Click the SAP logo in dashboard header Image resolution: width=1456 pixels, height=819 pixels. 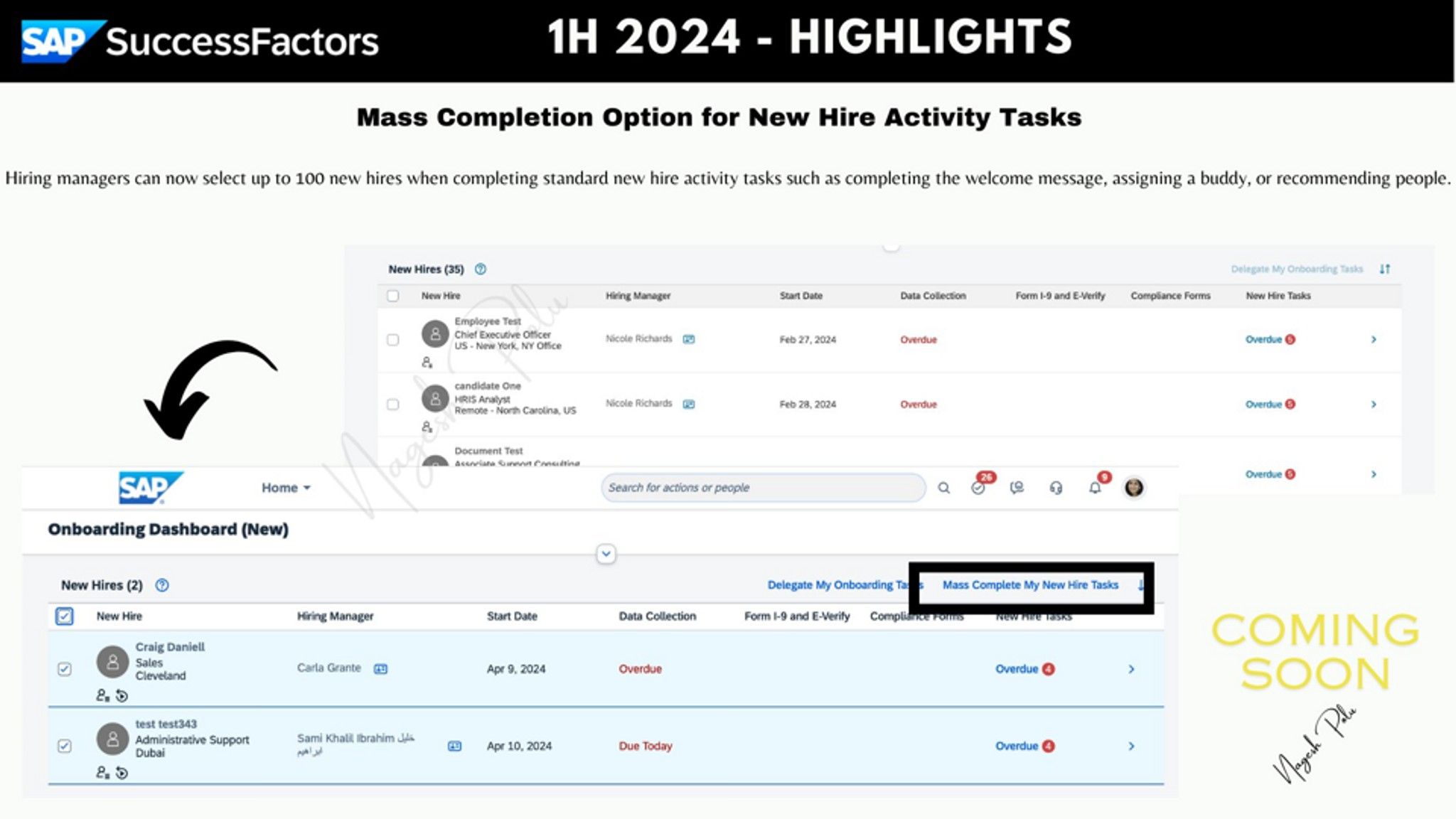[x=151, y=488]
